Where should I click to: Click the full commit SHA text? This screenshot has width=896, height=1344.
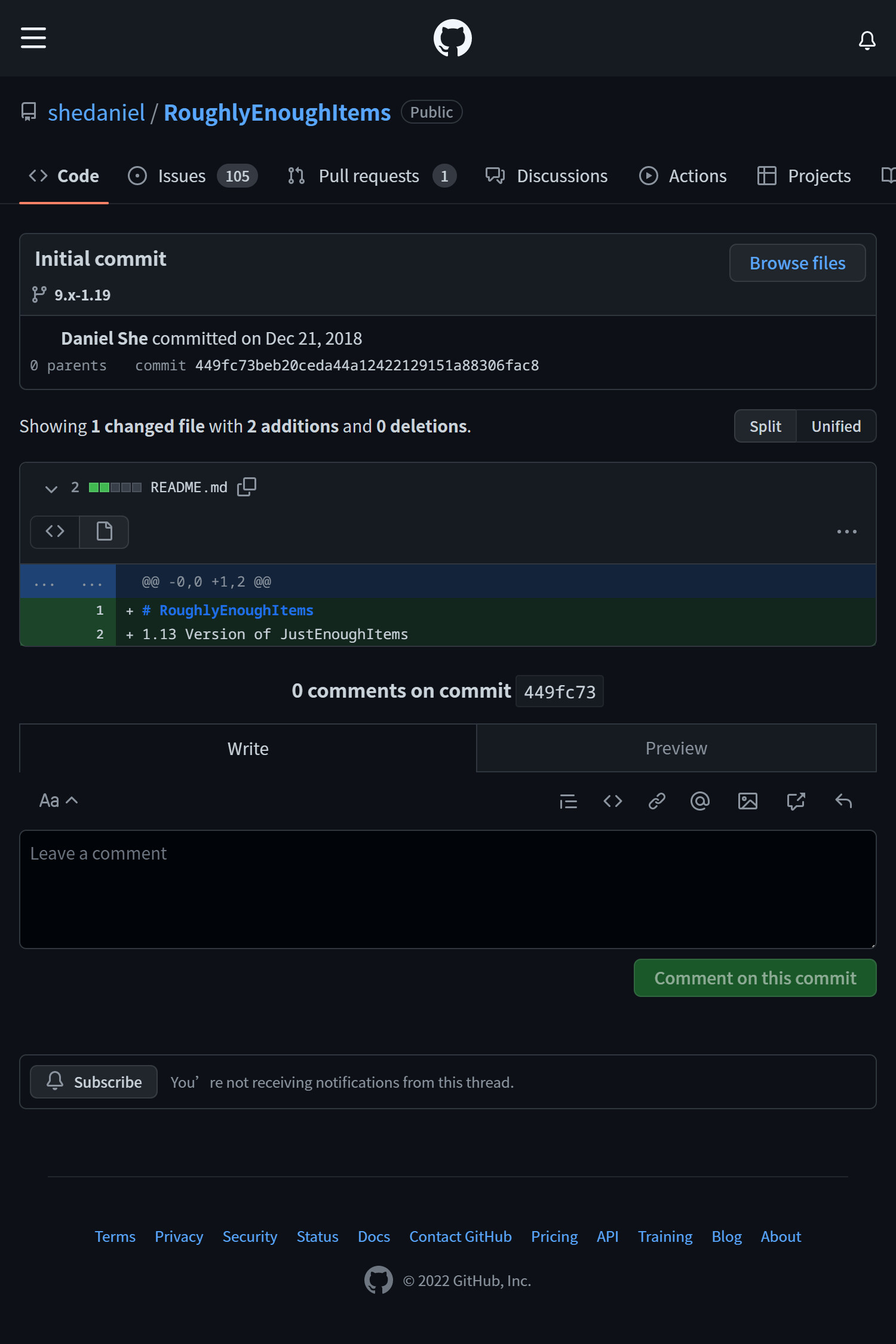tap(367, 365)
